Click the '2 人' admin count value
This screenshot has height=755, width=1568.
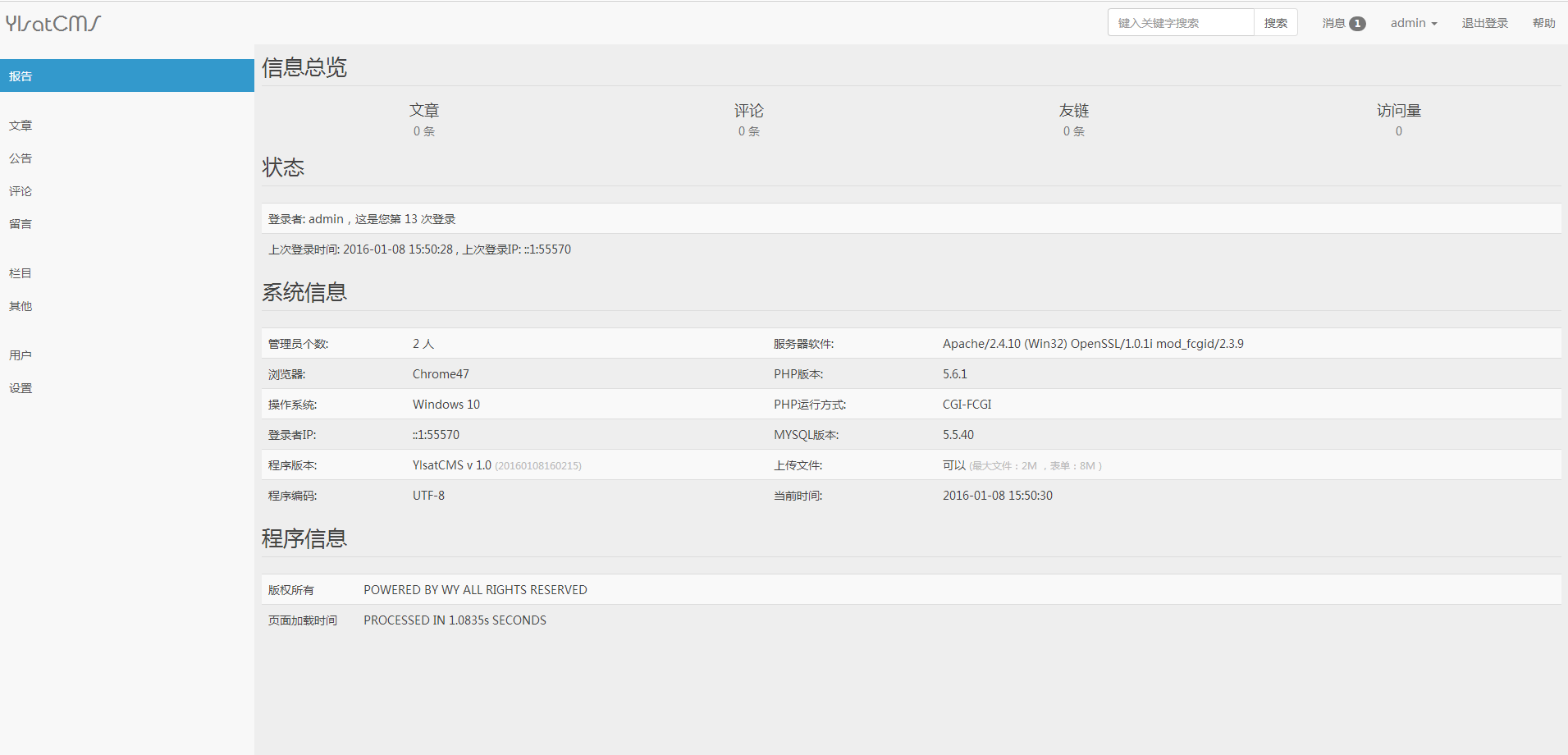423,344
